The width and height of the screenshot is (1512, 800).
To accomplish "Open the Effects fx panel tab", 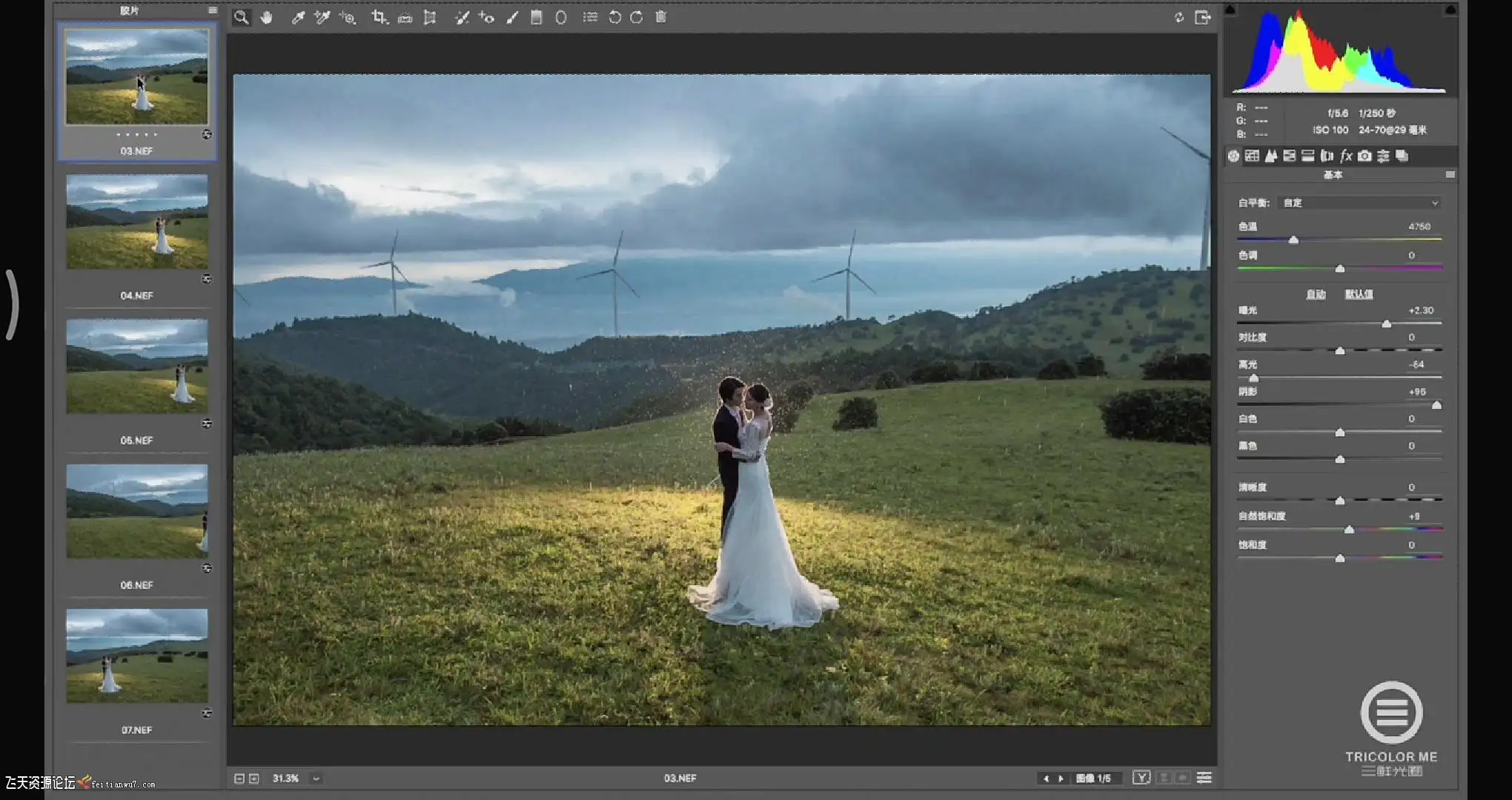I will 1346,156.
